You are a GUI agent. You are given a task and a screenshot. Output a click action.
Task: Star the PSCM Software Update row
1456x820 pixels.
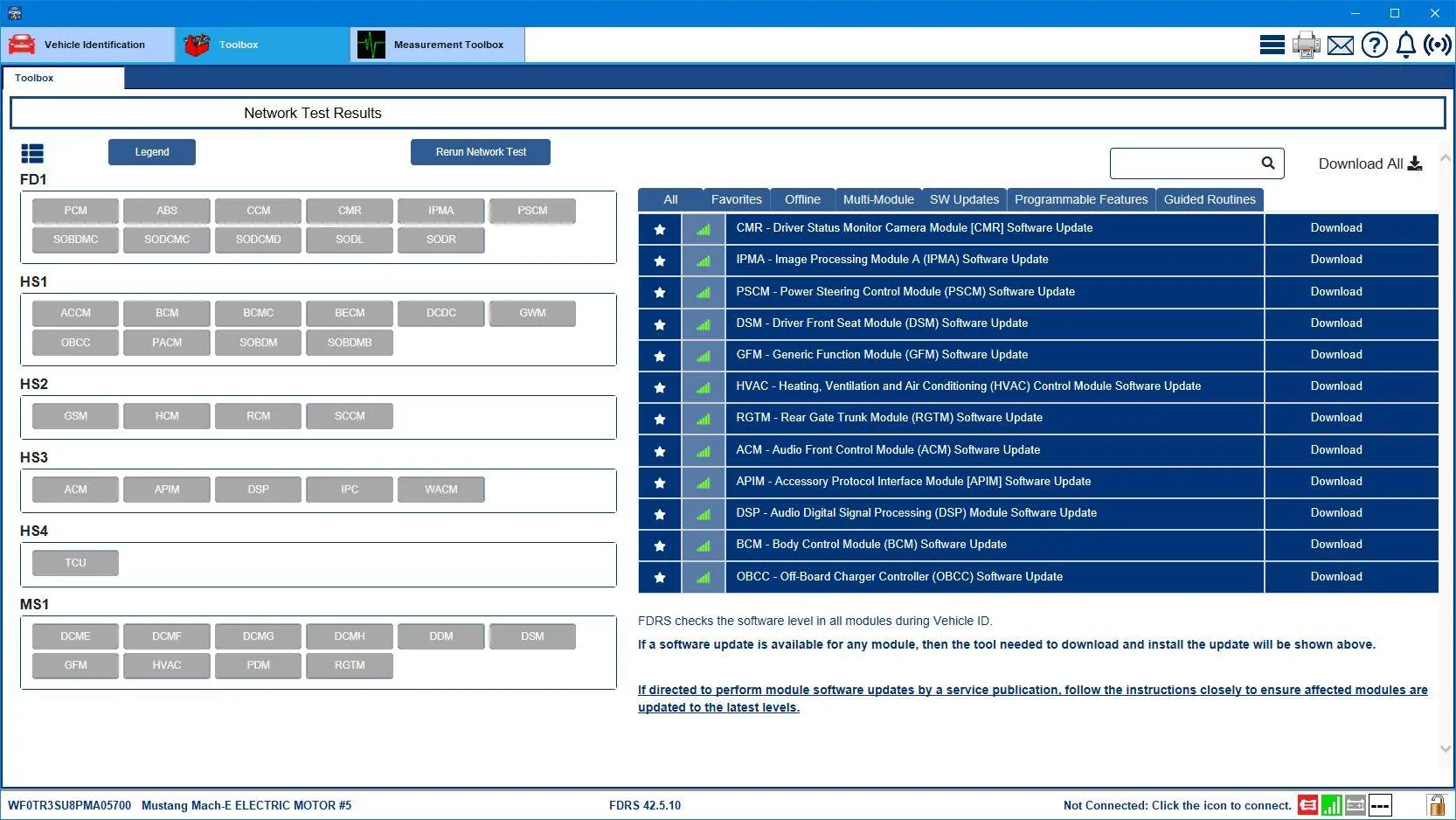click(660, 292)
